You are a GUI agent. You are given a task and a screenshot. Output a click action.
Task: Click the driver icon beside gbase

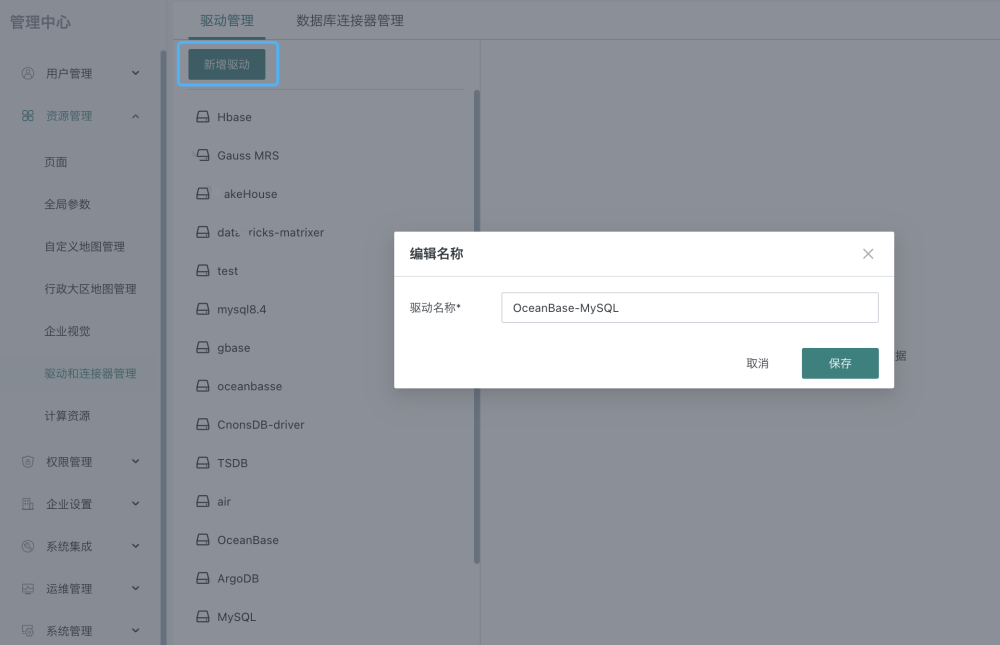coord(203,347)
